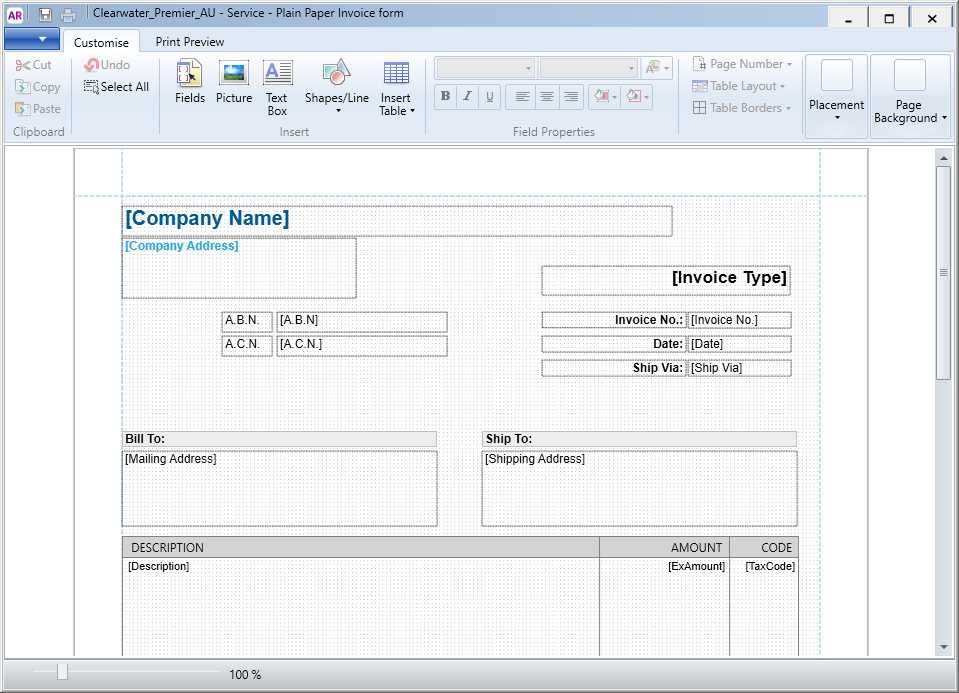This screenshot has height=693, width=959.
Task: Select the [Ship Via] field
Action: click(739, 368)
